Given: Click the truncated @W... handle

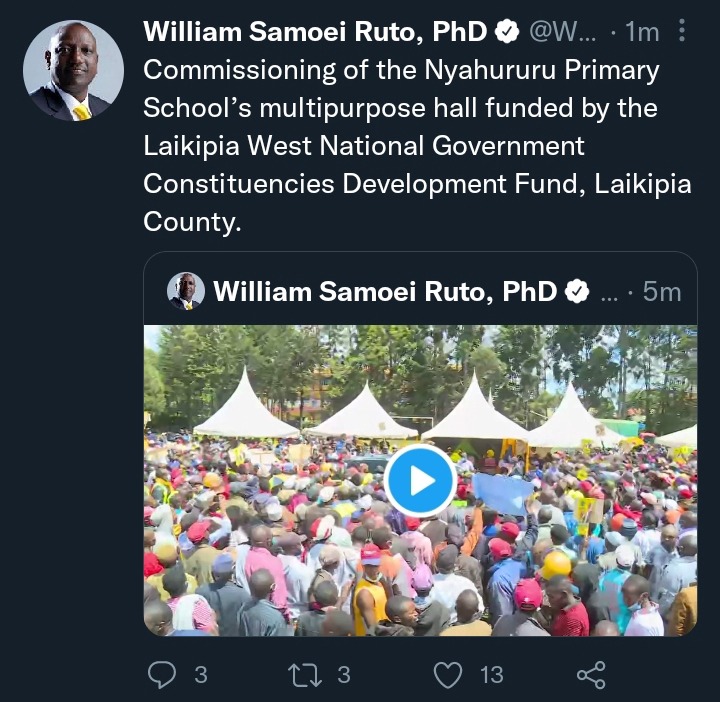Looking at the screenshot, I should pyautogui.click(x=562, y=32).
